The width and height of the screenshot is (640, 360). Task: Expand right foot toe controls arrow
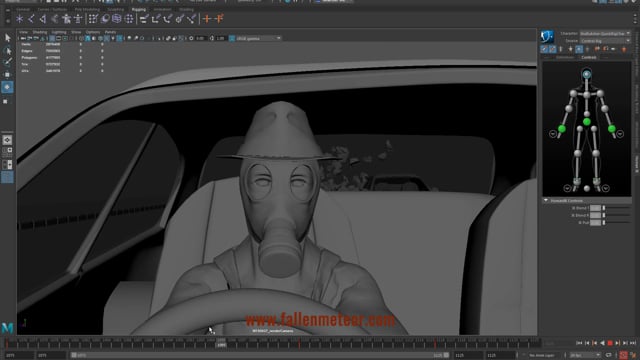(567, 188)
